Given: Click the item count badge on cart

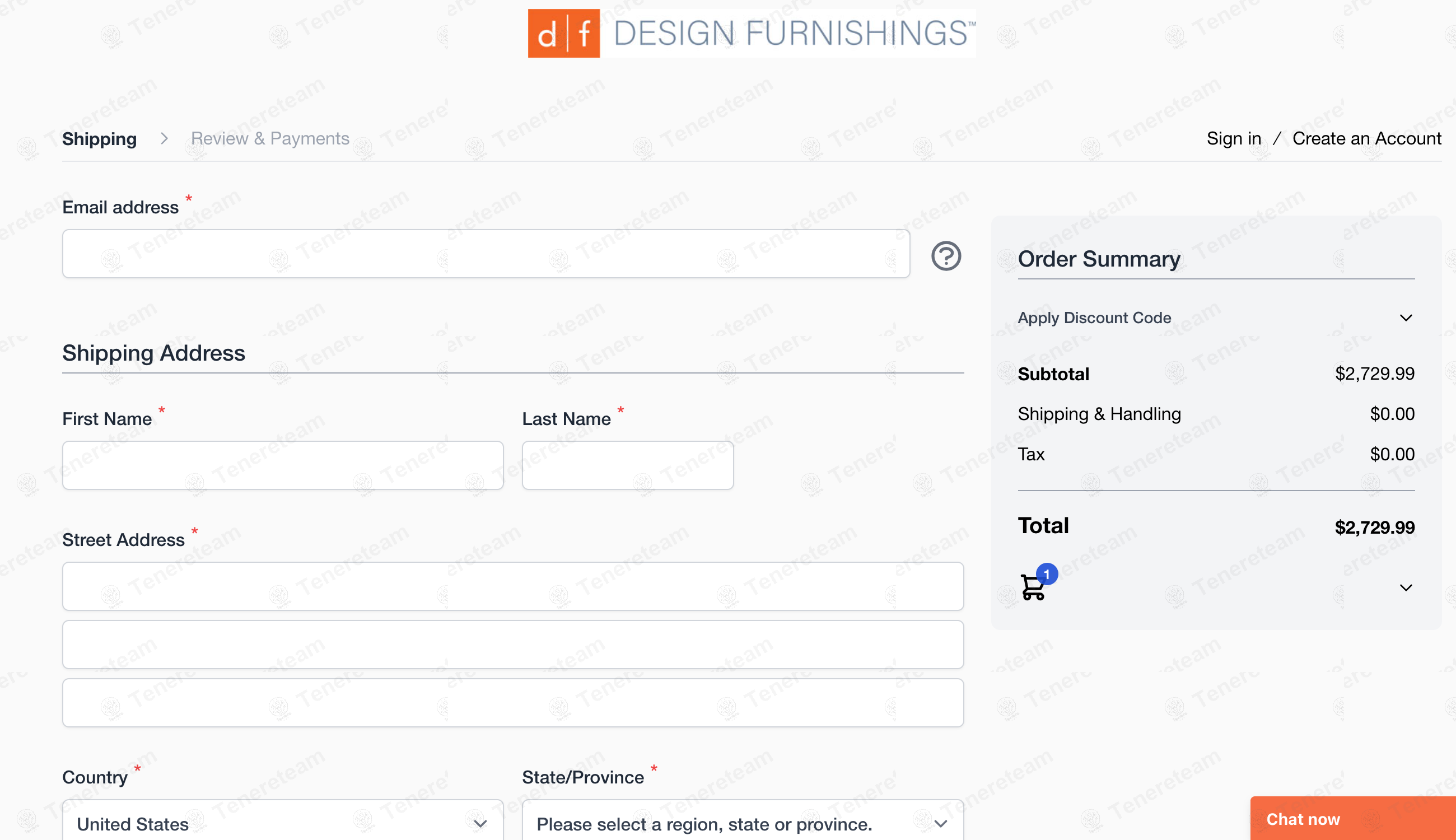Looking at the screenshot, I should [x=1047, y=574].
